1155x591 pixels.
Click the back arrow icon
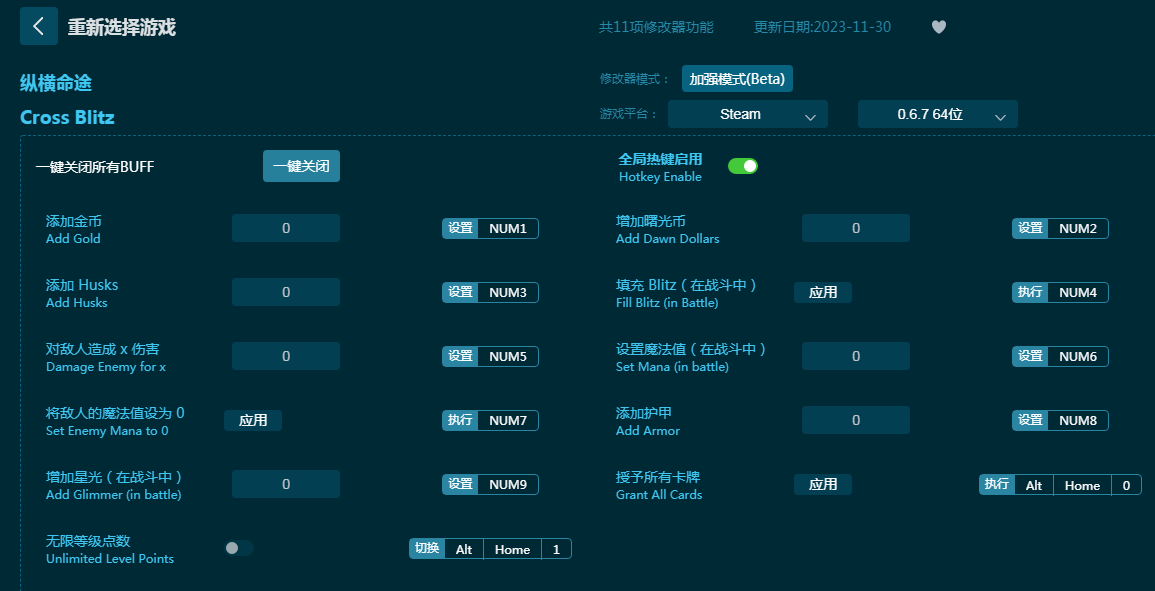(x=38, y=26)
